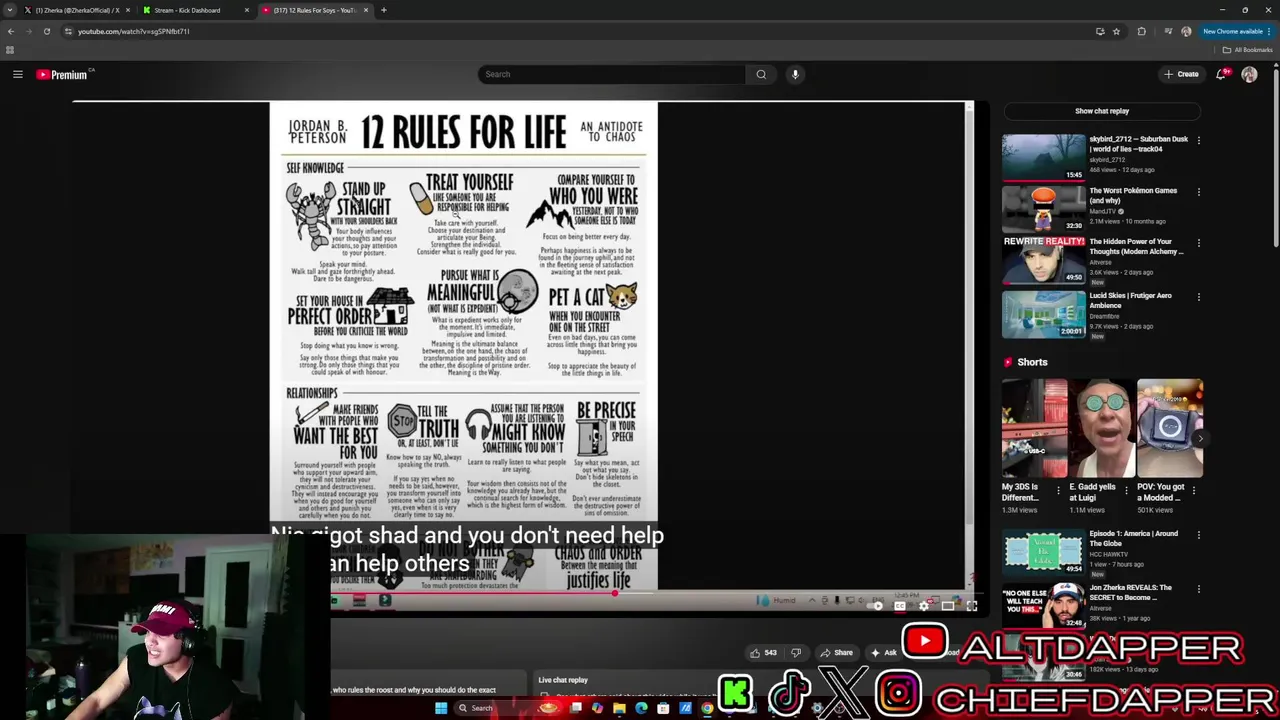This screenshot has width=1280, height=720.
Task: Enter fullscreen on the video player
Action: click(x=971, y=605)
